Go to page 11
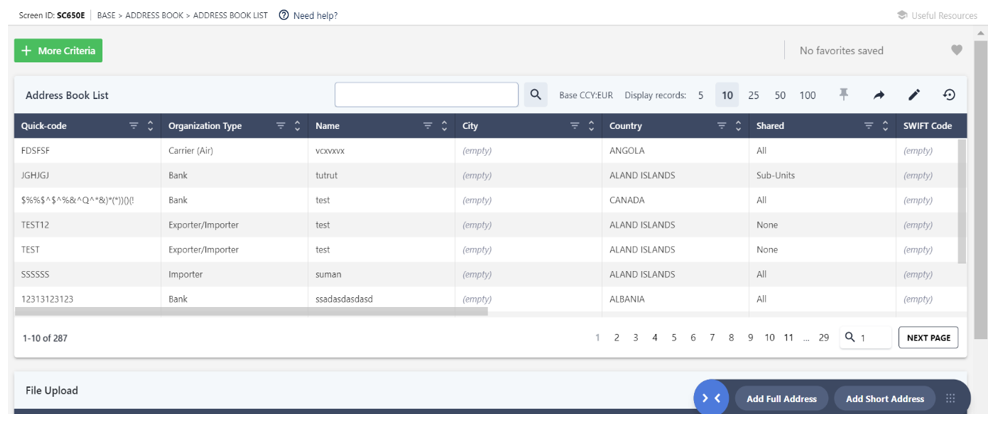The height and width of the screenshot is (421, 992). pos(788,338)
